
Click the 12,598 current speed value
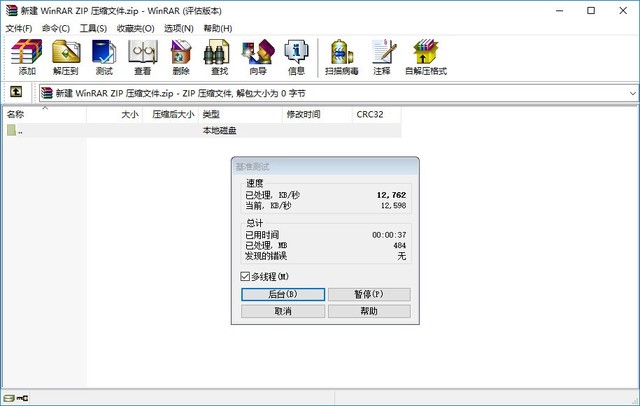[x=393, y=205]
